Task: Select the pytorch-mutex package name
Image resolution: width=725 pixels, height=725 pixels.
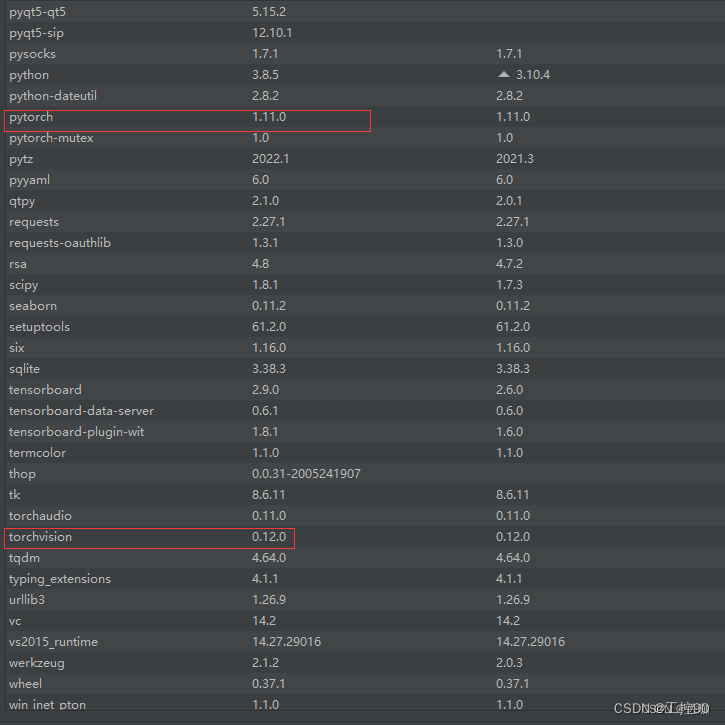Action: tap(51, 138)
